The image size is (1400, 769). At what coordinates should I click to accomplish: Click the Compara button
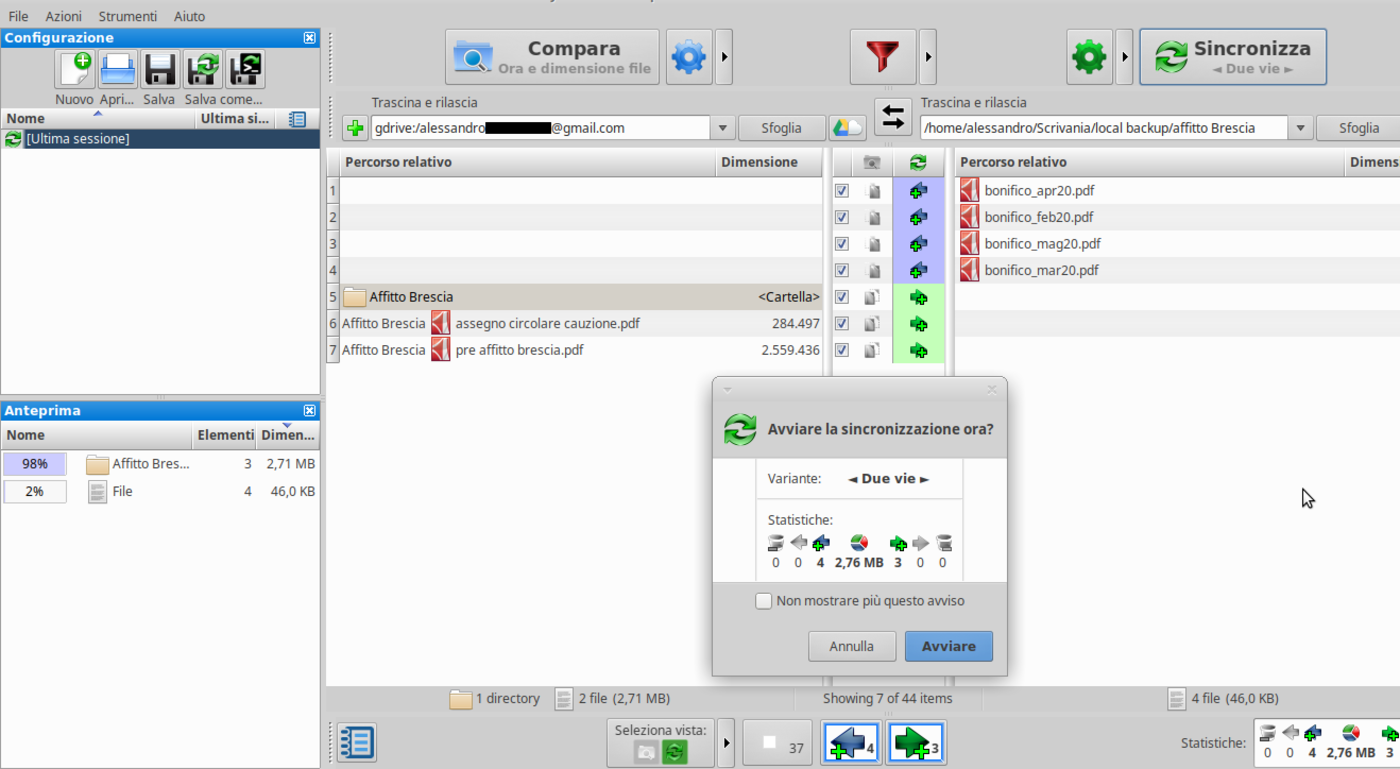552,57
